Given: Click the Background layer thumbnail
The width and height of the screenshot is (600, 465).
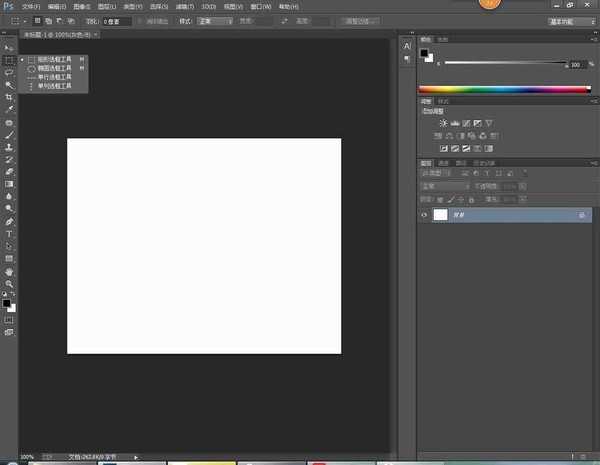Looking at the screenshot, I should click(440, 215).
